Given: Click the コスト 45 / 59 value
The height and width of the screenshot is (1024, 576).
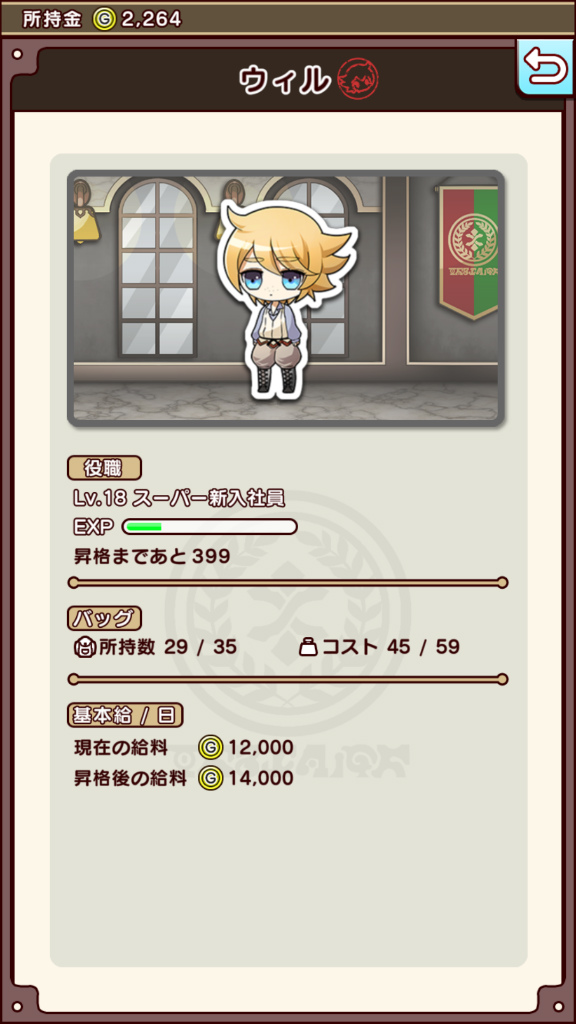Looking at the screenshot, I should [391, 647].
